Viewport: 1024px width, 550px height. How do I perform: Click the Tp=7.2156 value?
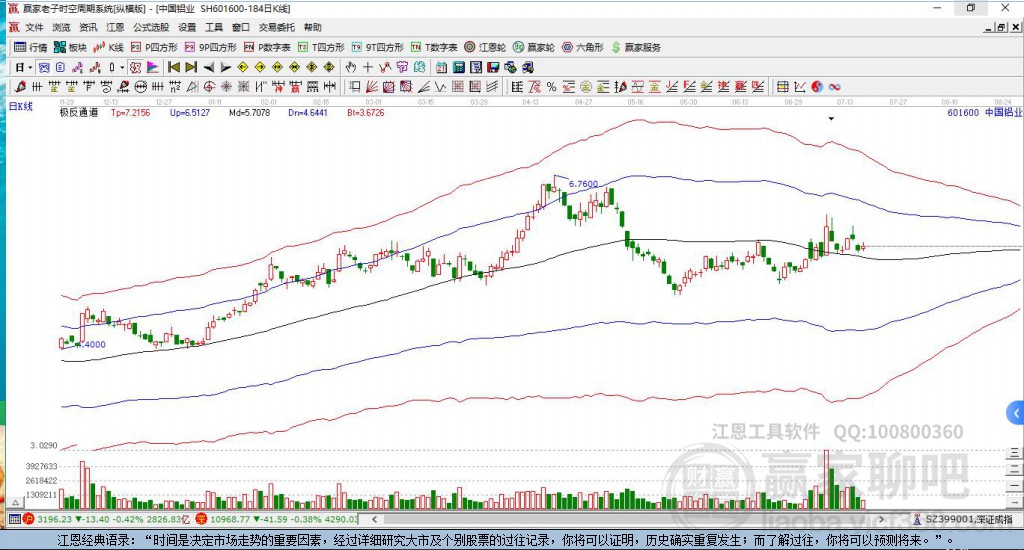(131, 112)
